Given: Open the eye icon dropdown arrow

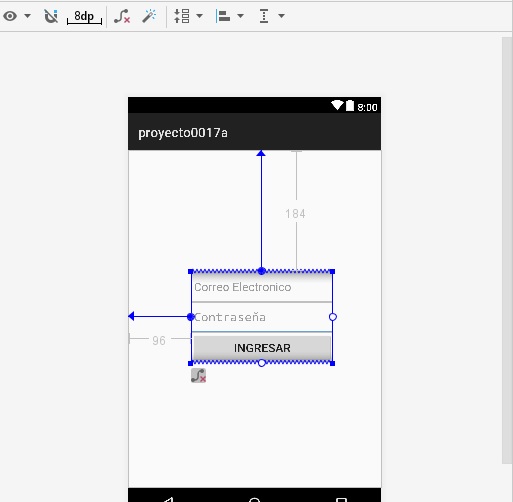Looking at the screenshot, I should pos(28,16).
